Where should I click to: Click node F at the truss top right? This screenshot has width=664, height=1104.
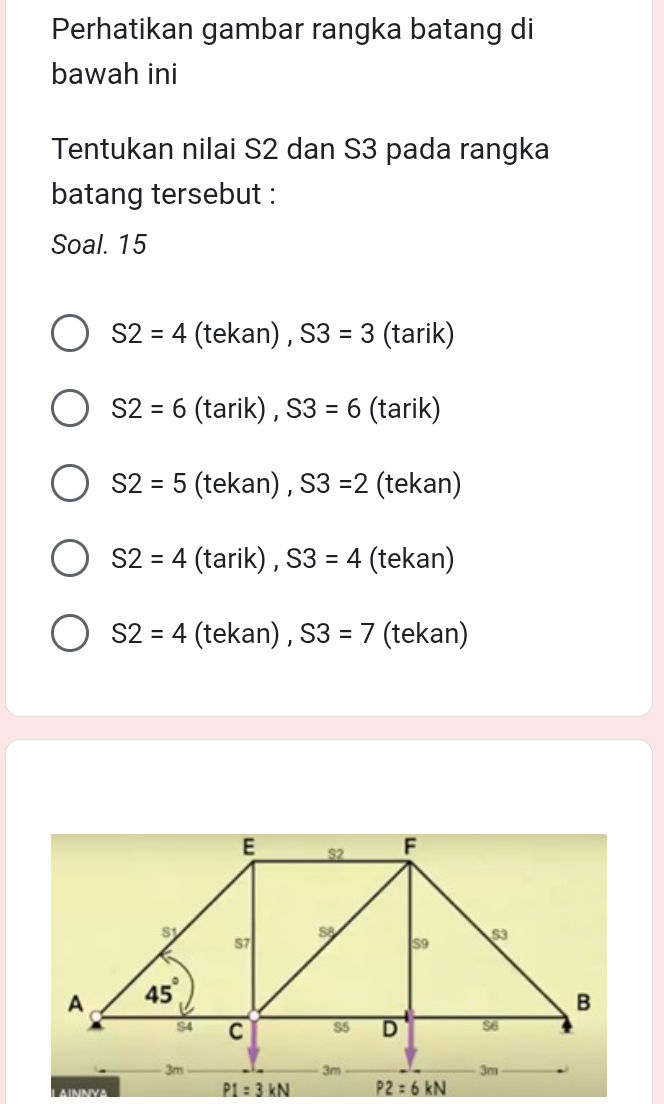(409, 847)
